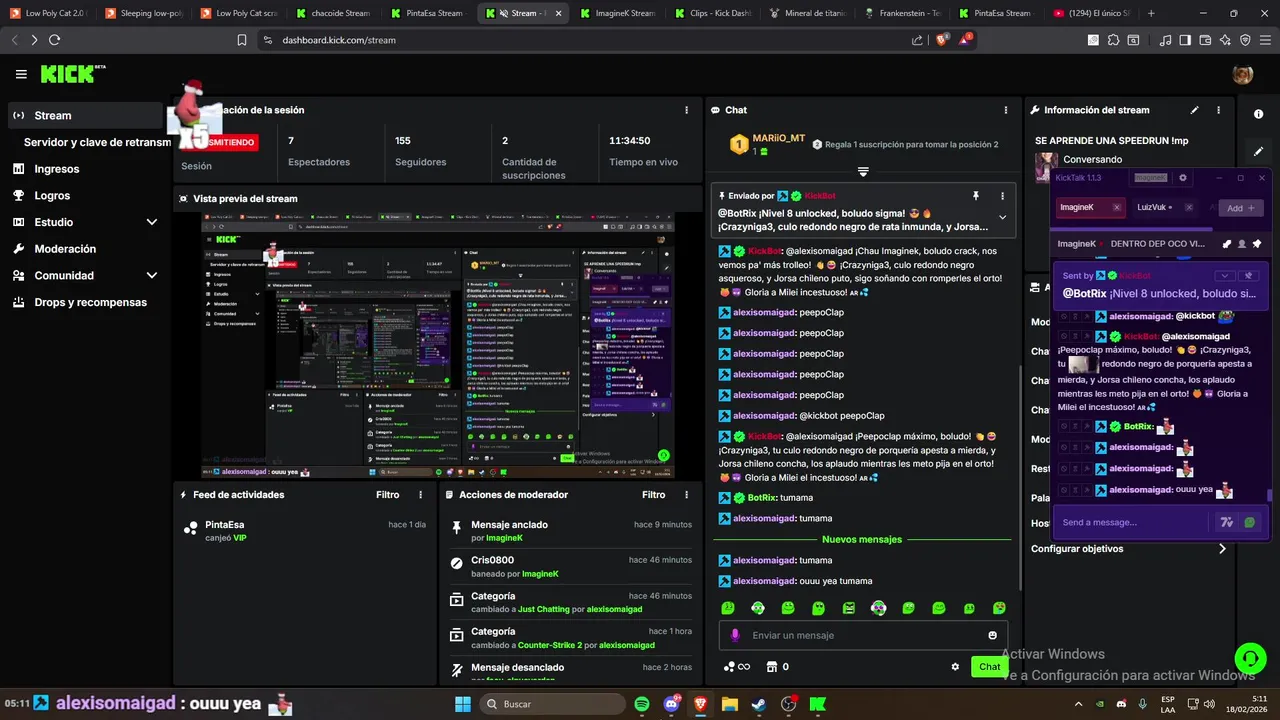Click the info circle icon in right sidebar

coord(1259,114)
